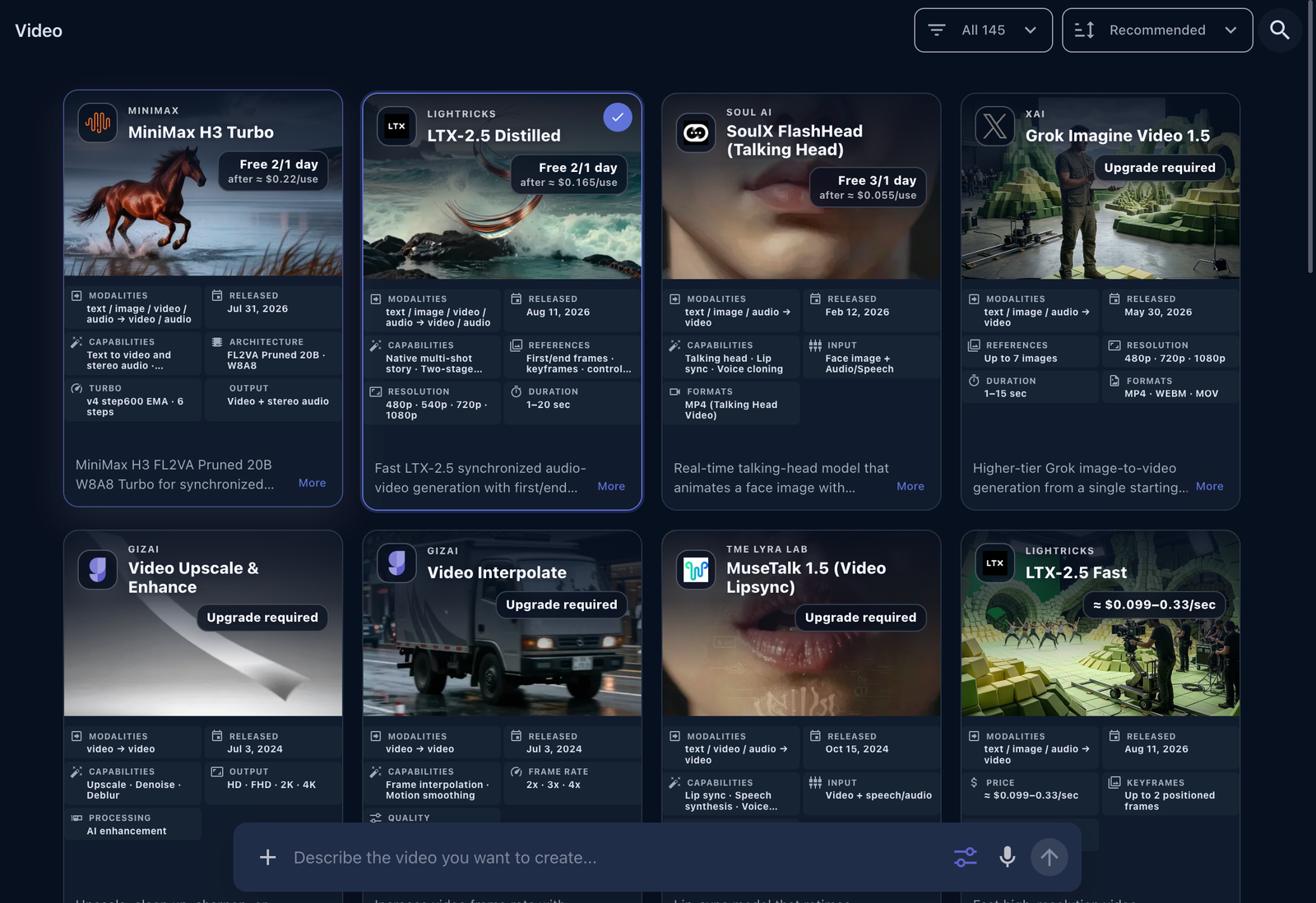Click the microphone voice input icon
Screen dimensions: 1316x903
(x=1008, y=858)
